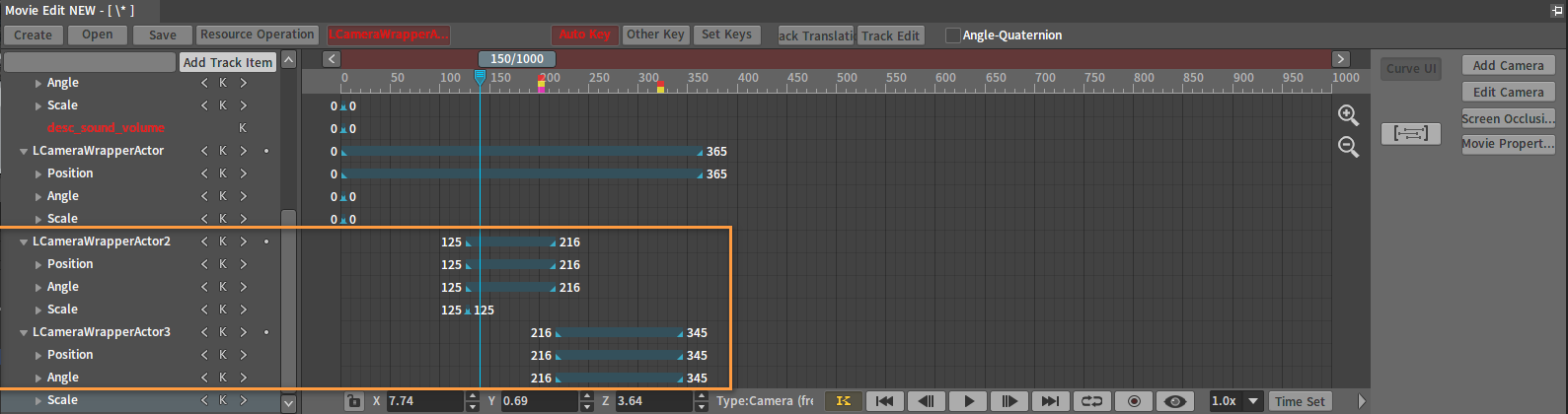Click the fit-tracks bracket icon button
The width and height of the screenshot is (1568, 414).
[x=1410, y=133]
